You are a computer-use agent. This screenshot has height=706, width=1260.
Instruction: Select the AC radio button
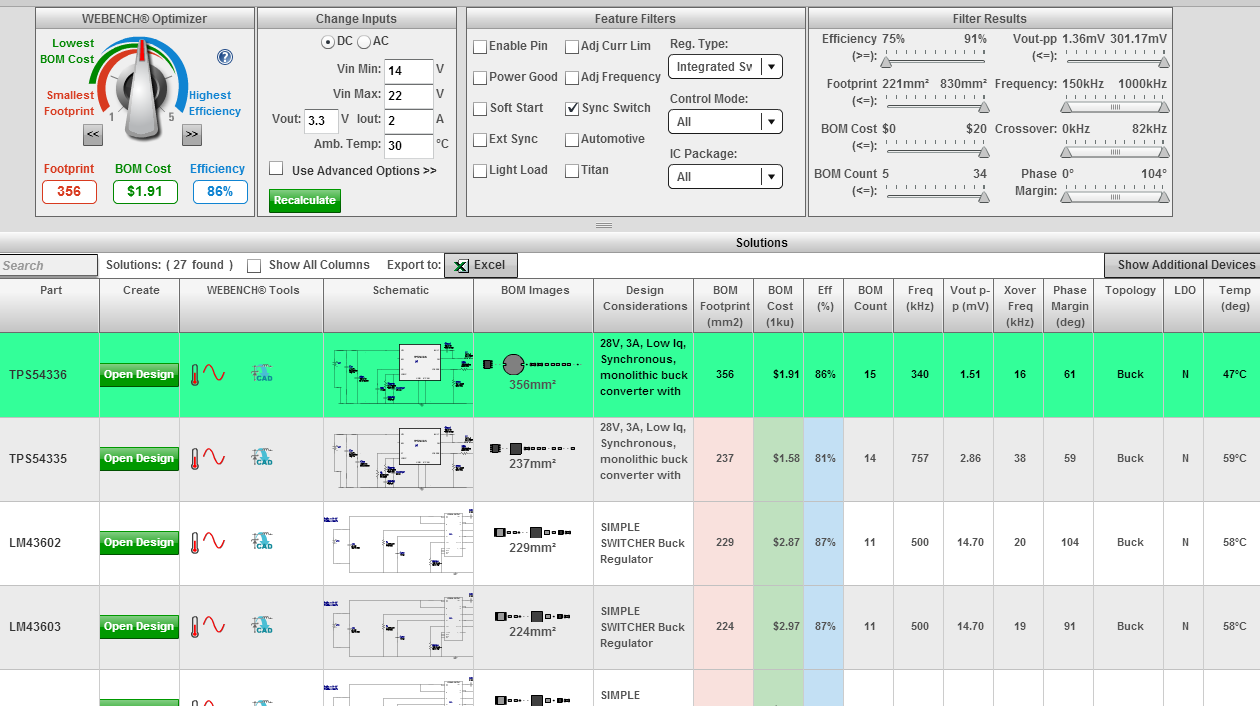pos(364,42)
